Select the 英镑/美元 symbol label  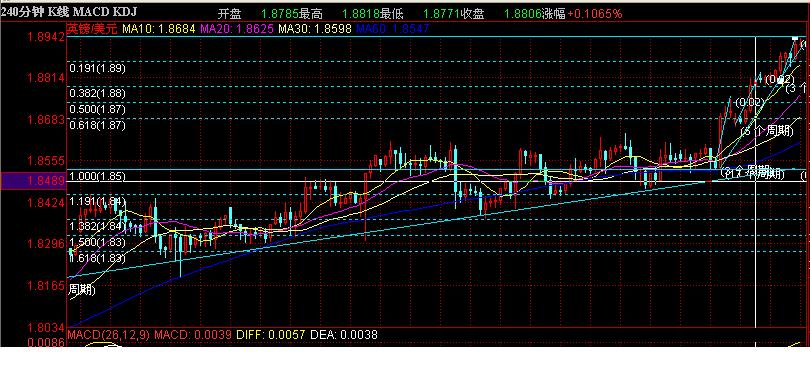(x=93, y=29)
